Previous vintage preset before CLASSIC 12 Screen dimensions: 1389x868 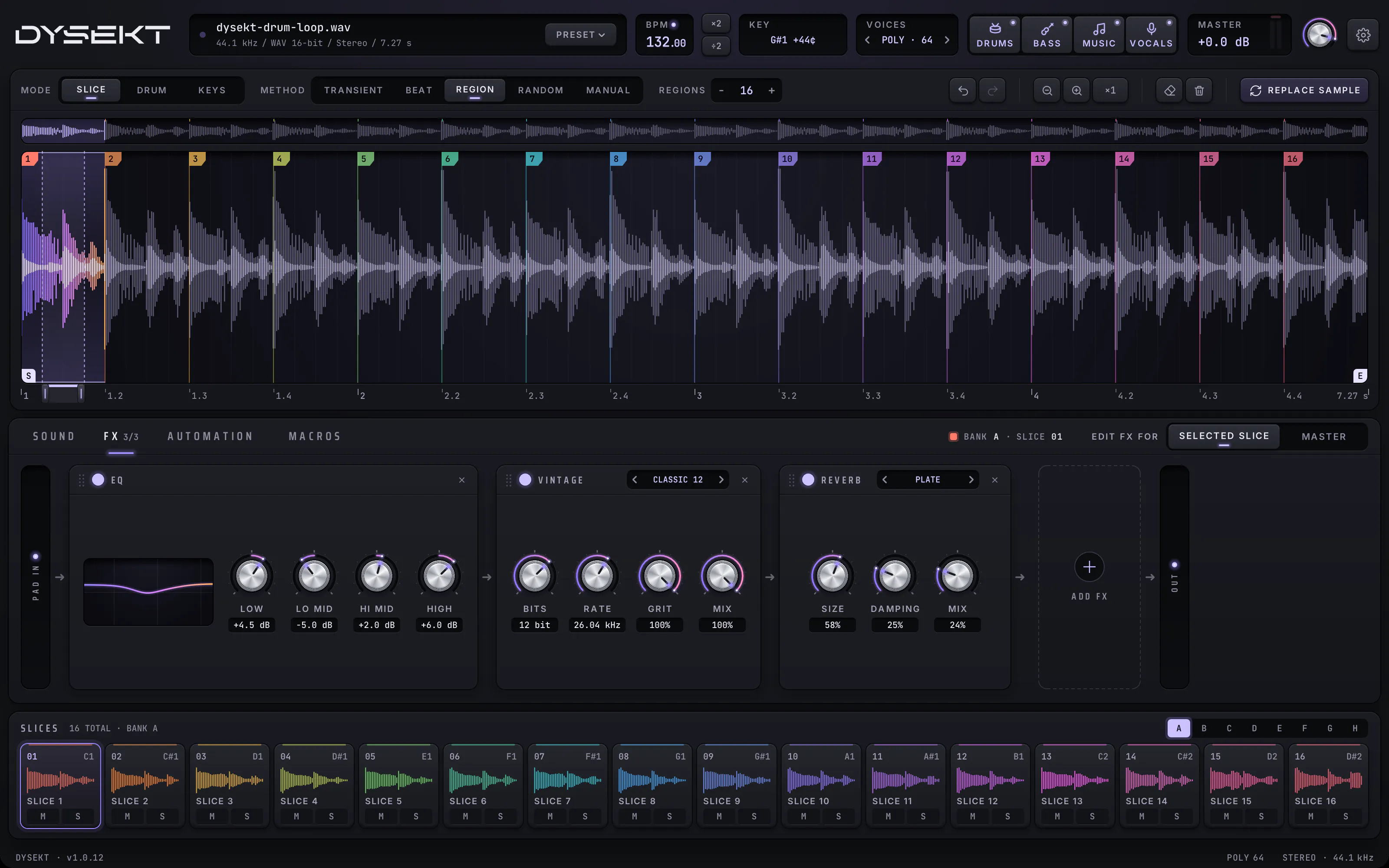click(x=635, y=480)
